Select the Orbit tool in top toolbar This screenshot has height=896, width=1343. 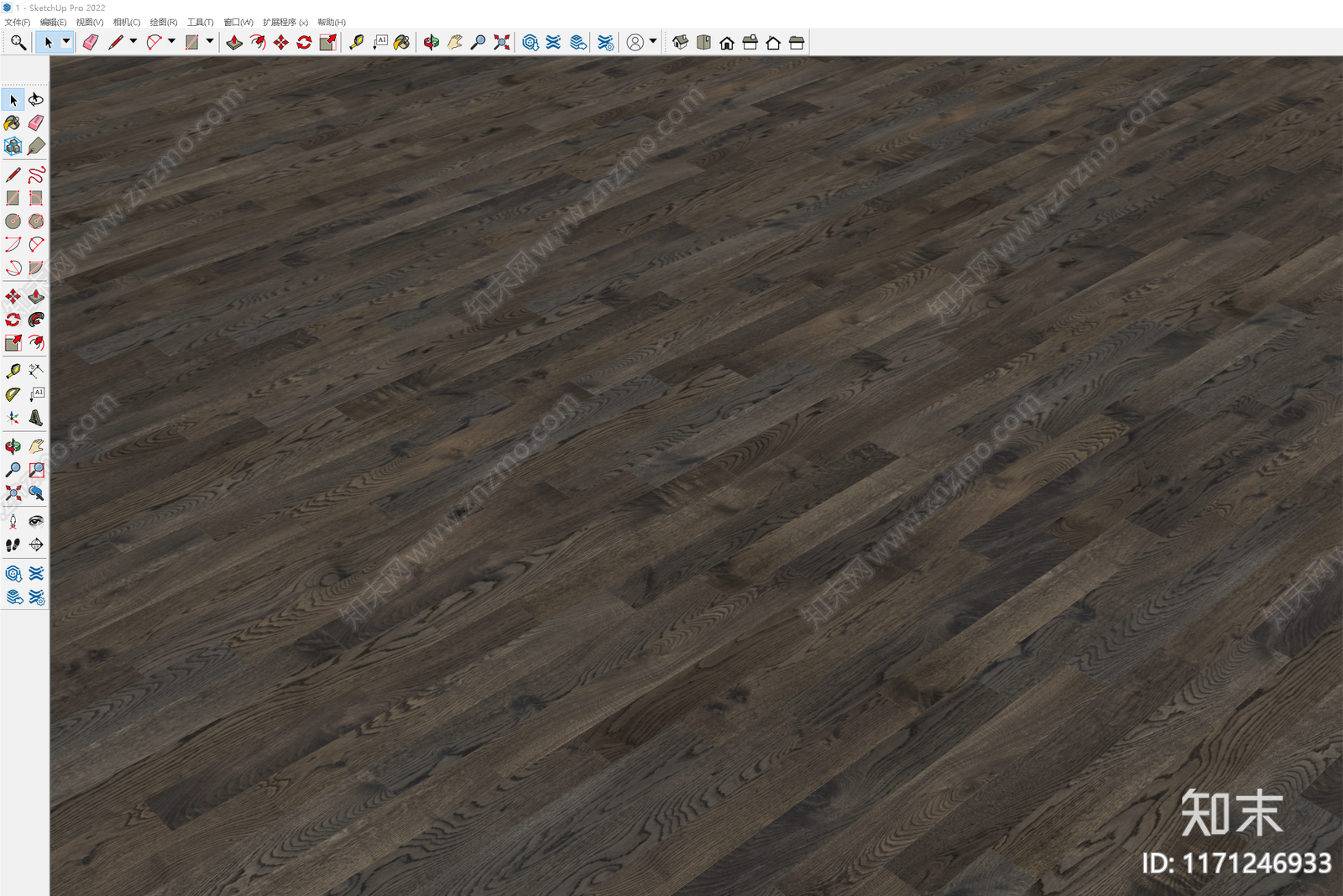(431, 42)
